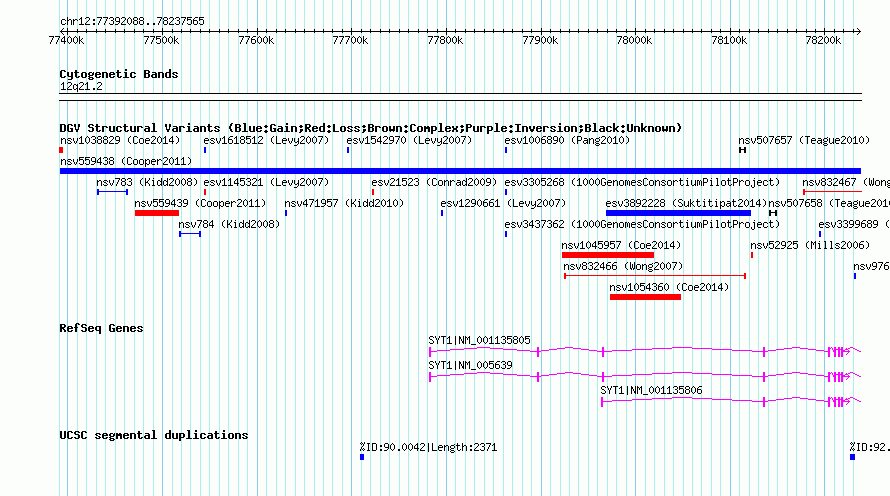Click the chr12:77392088..78237565 coordinate label
The height and width of the screenshot is (496, 890).
tap(132, 22)
